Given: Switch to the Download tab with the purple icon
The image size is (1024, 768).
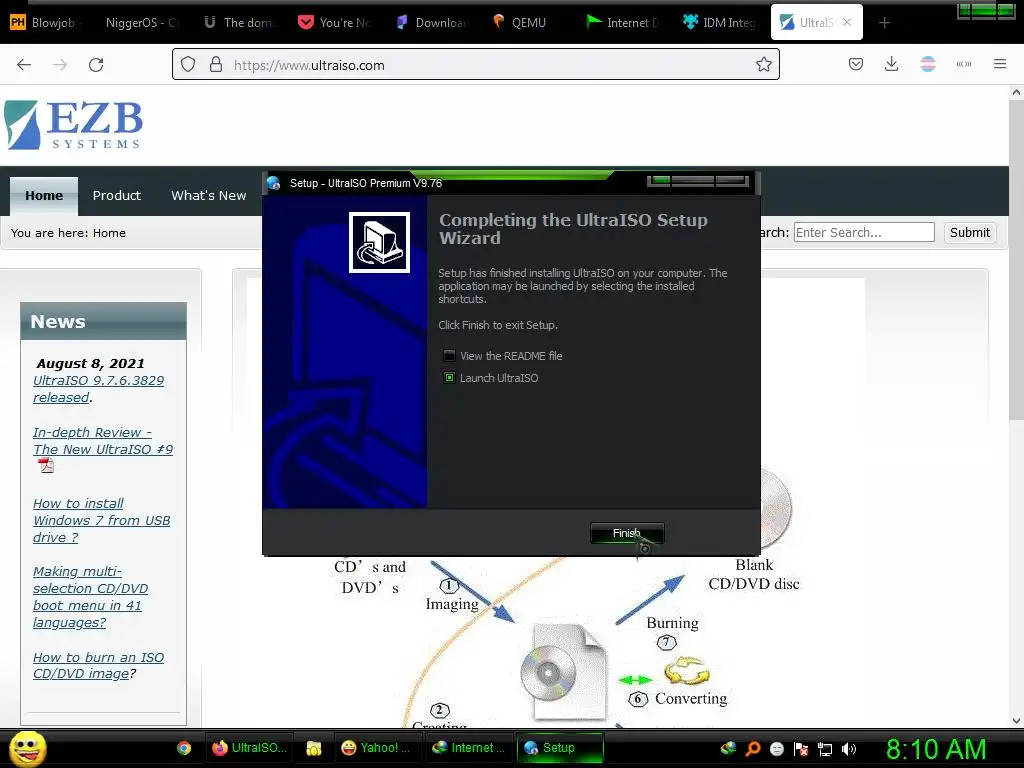Looking at the screenshot, I should (431, 22).
